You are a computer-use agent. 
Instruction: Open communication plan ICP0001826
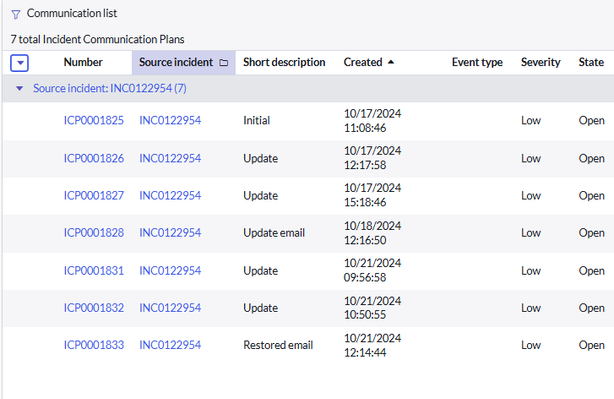coord(94,158)
